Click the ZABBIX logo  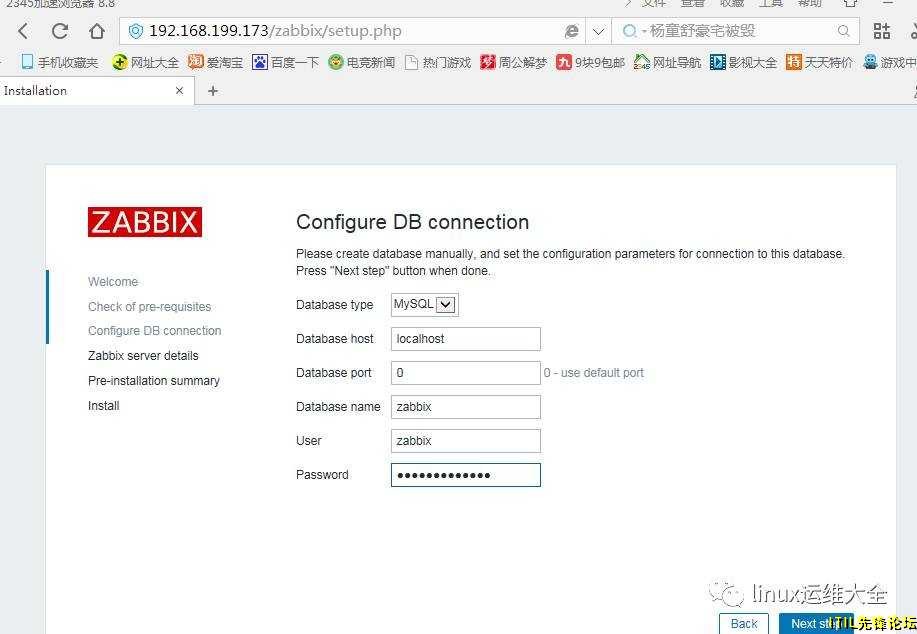[x=145, y=222]
